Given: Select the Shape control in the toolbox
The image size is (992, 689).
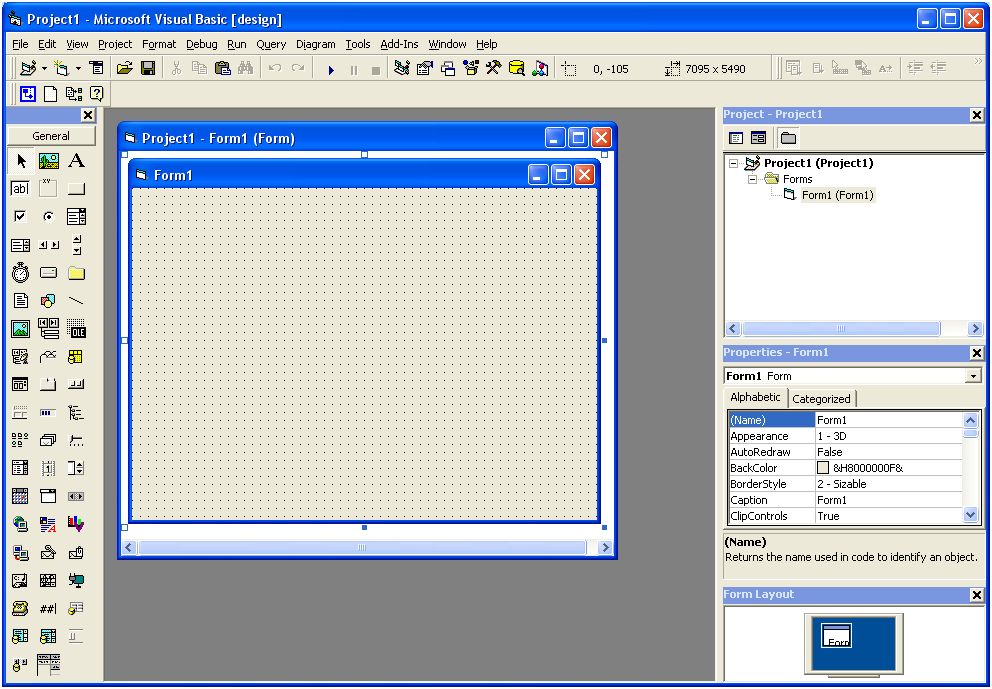Looking at the screenshot, I should (x=49, y=301).
